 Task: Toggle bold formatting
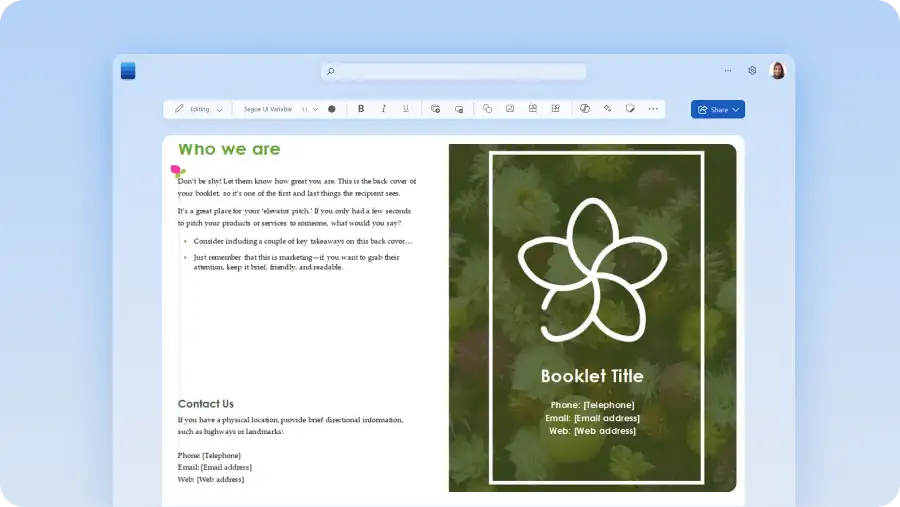click(360, 109)
